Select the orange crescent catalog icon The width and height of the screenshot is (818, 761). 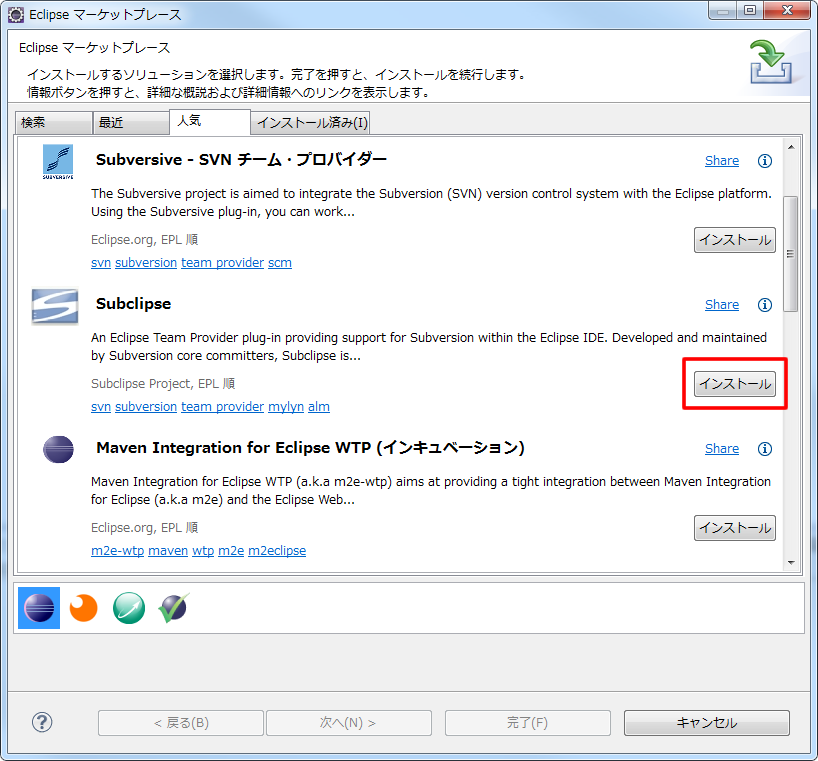coord(83,608)
